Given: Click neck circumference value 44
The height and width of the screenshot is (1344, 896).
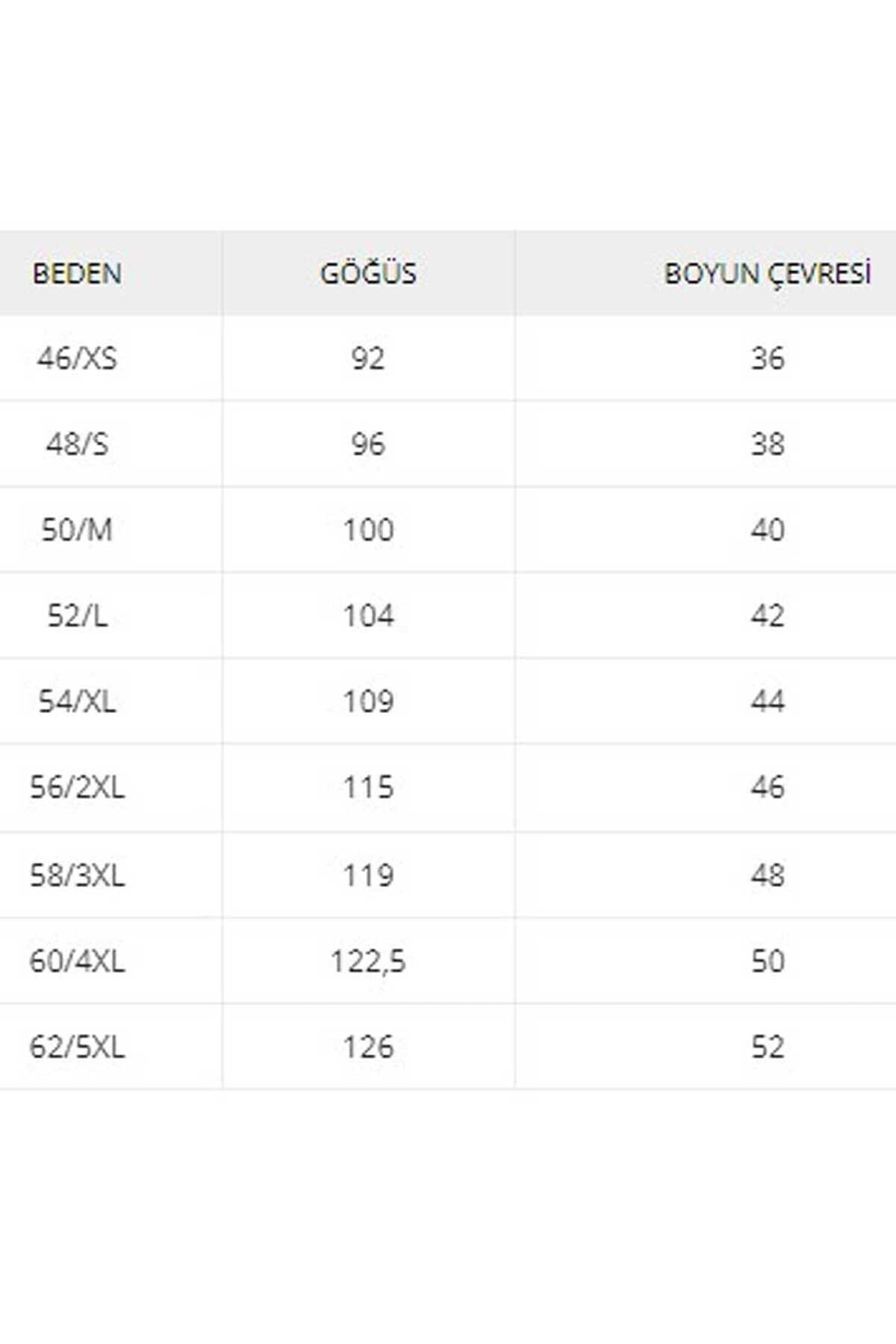Looking at the screenshot, I should click(x=768, y=702).
